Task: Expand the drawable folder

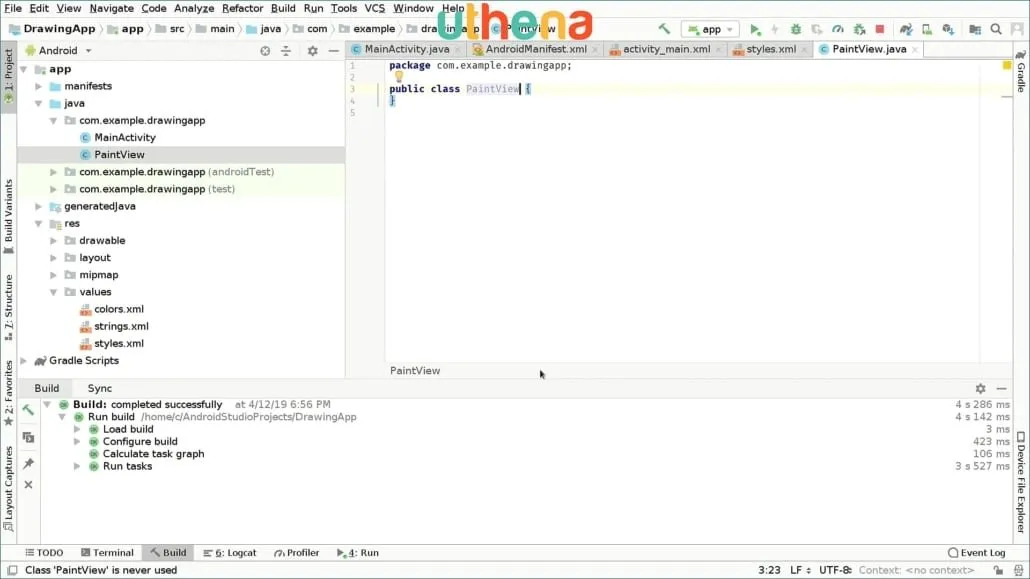Action: (54, 241)
